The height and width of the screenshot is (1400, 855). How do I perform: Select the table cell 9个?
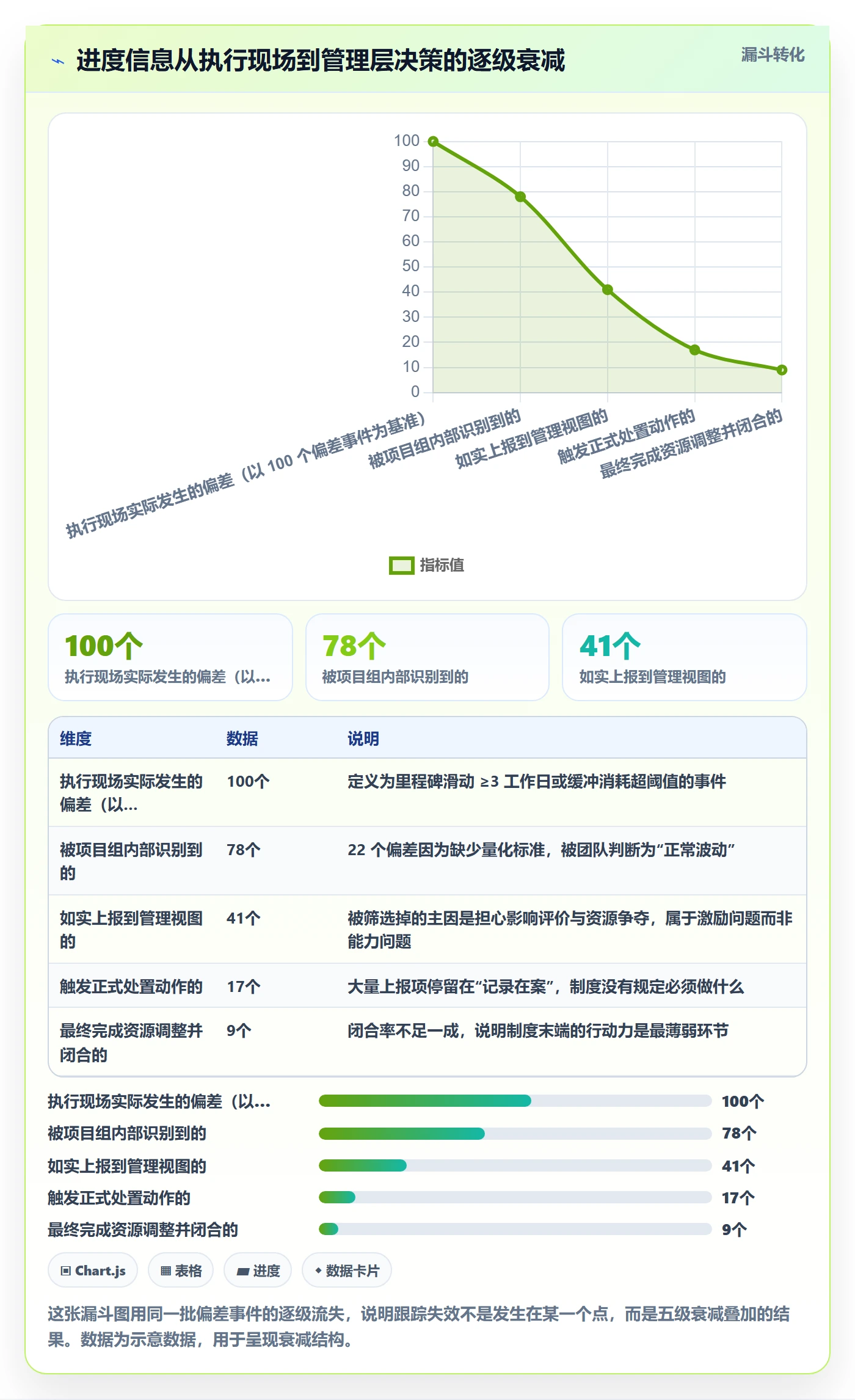[239, 1031]
